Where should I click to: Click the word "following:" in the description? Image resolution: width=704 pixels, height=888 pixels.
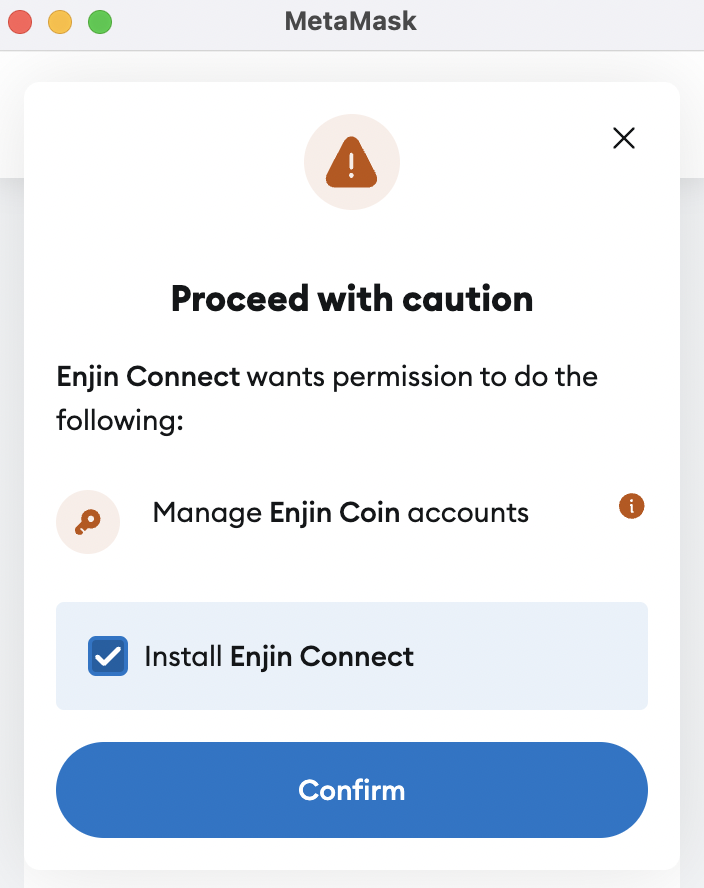tap(120, 421)
